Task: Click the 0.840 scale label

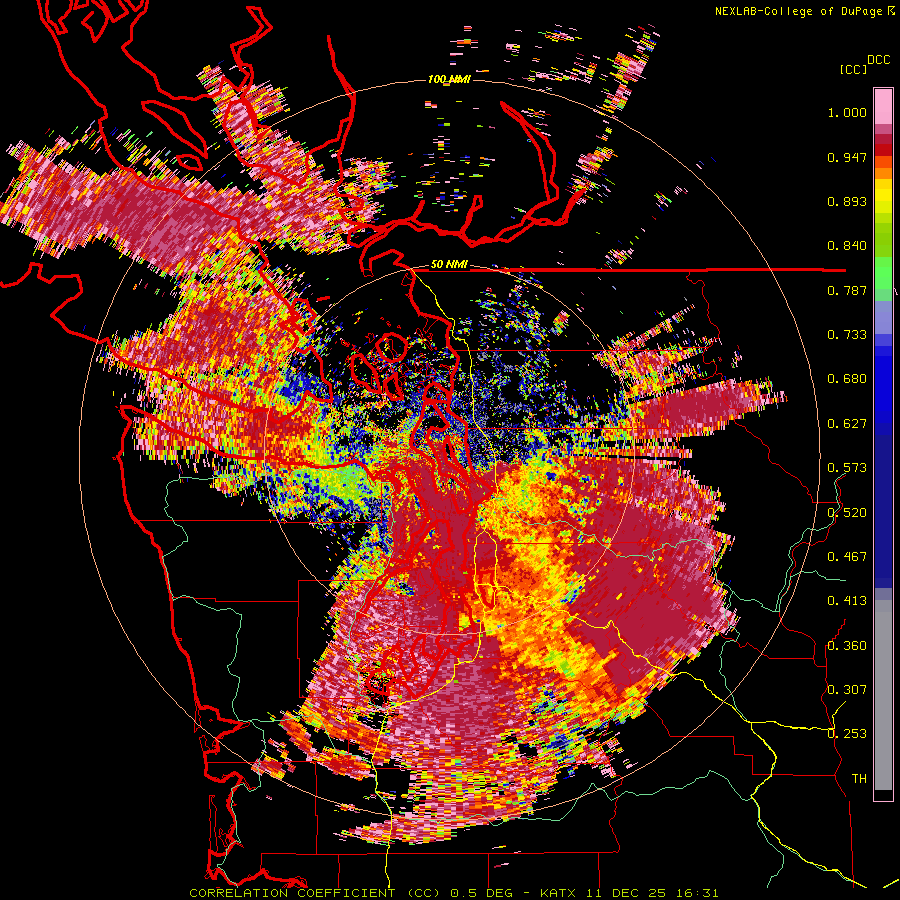Action: click(847, 246)
